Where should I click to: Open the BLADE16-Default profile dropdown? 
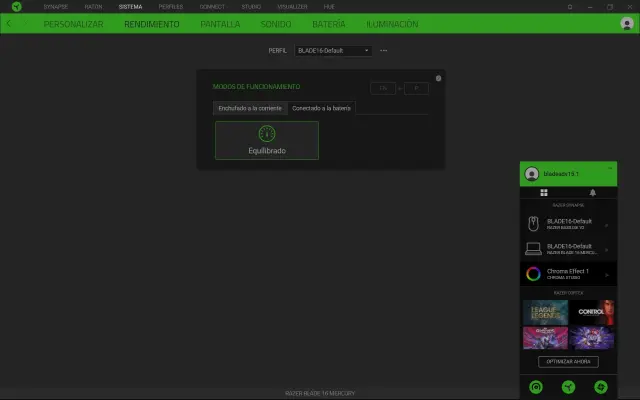click(333, 50)
